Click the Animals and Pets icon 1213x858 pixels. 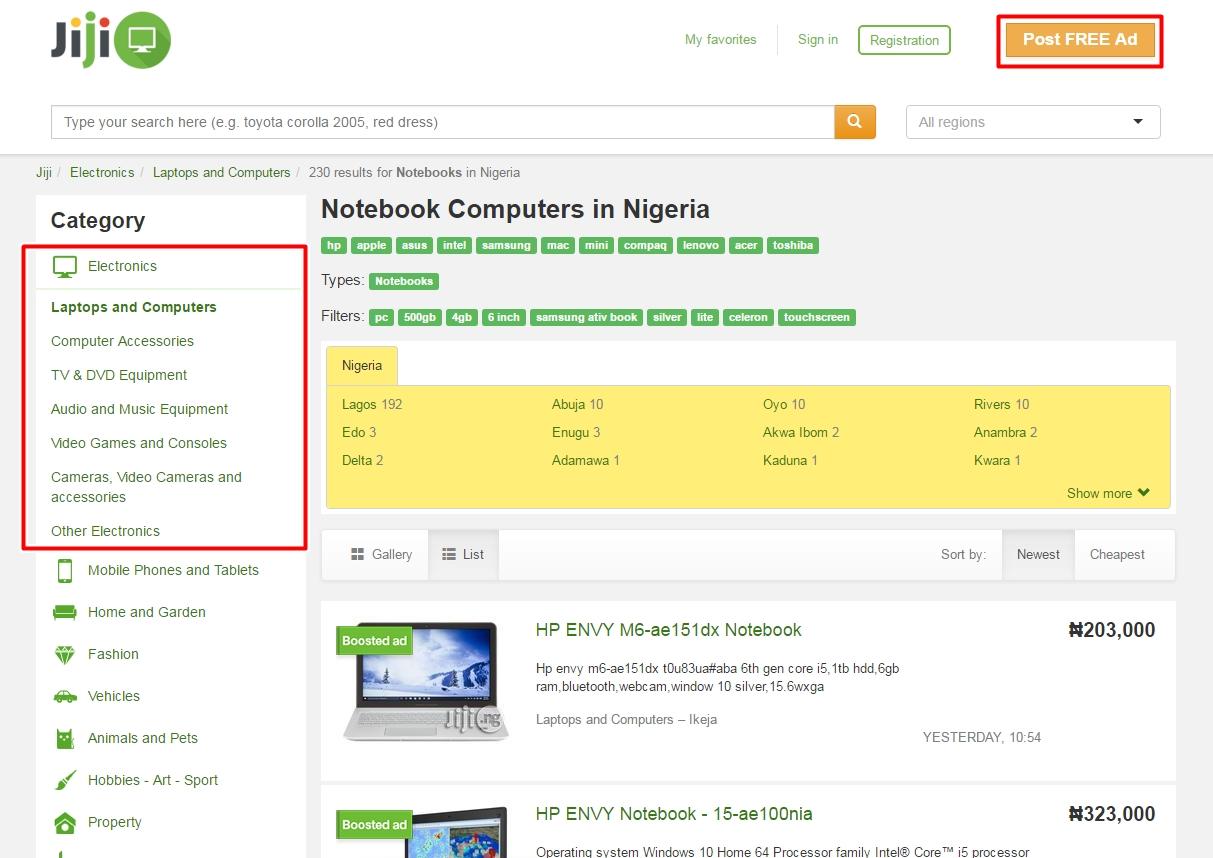click(65, 738)
